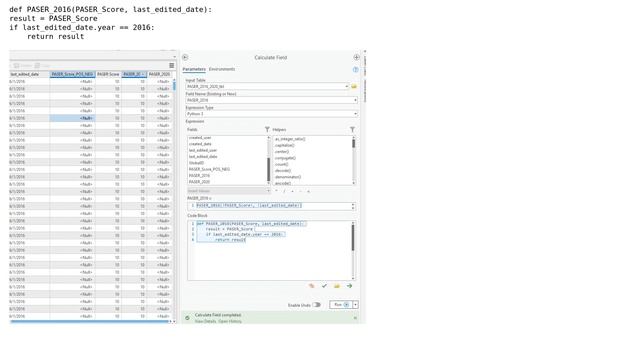Step the expression box up arrow
The image size is (640, 360).
353,204
